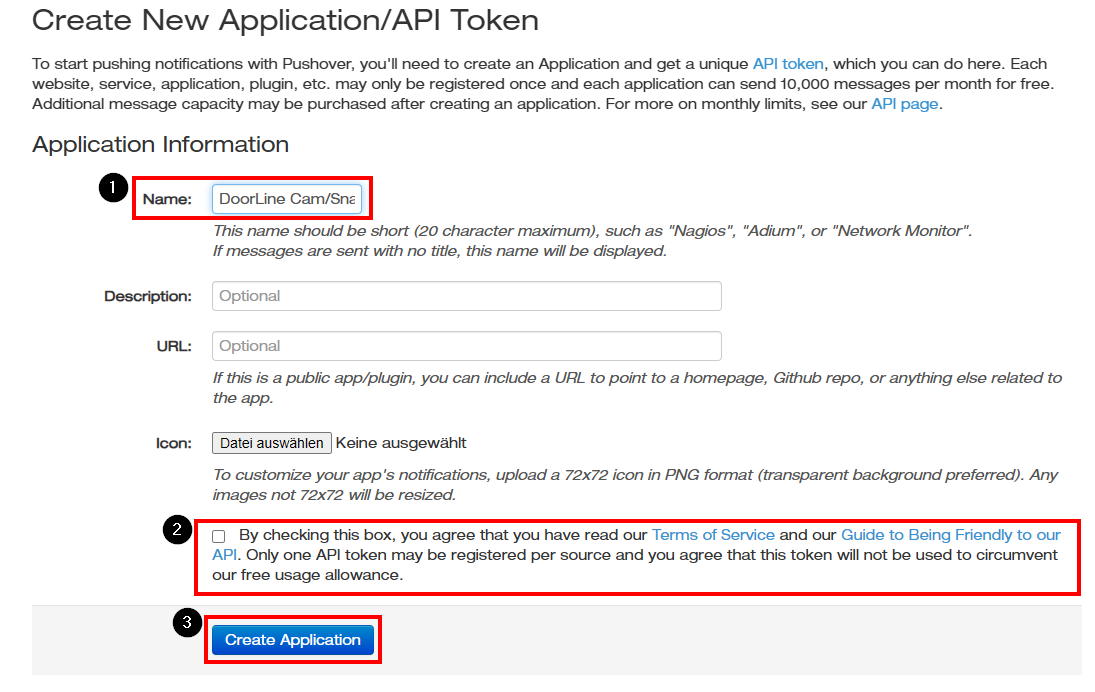Click the Icon: field label

point(173,443)
